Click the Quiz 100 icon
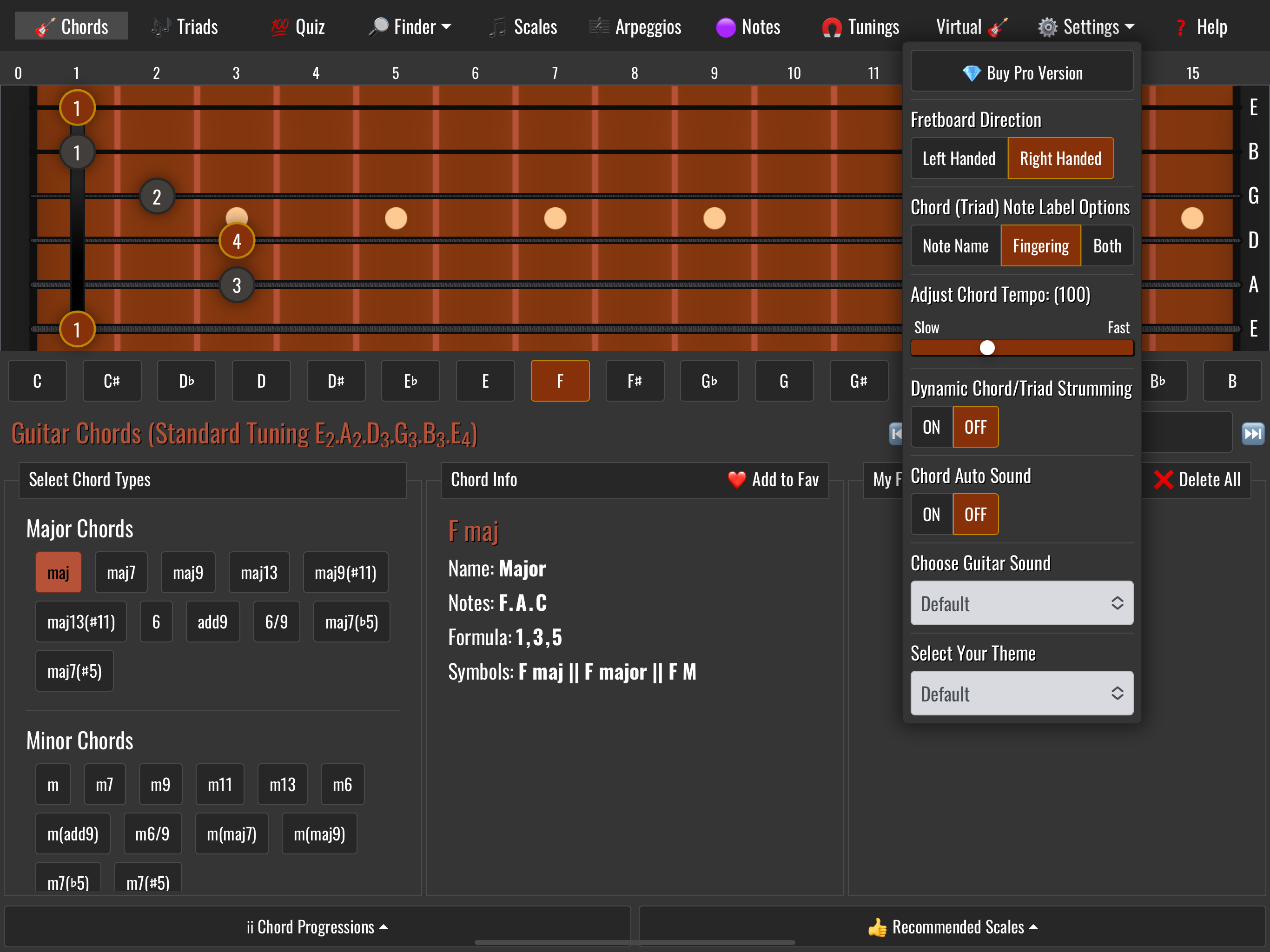 coord(279,27)
